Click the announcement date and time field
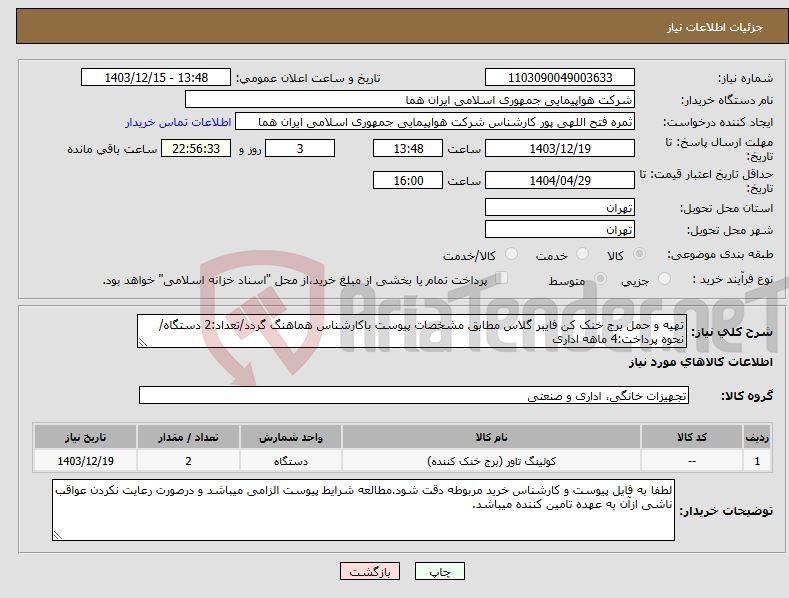The height and width of the screenshot is (598, 789). [x=155, y=78]
